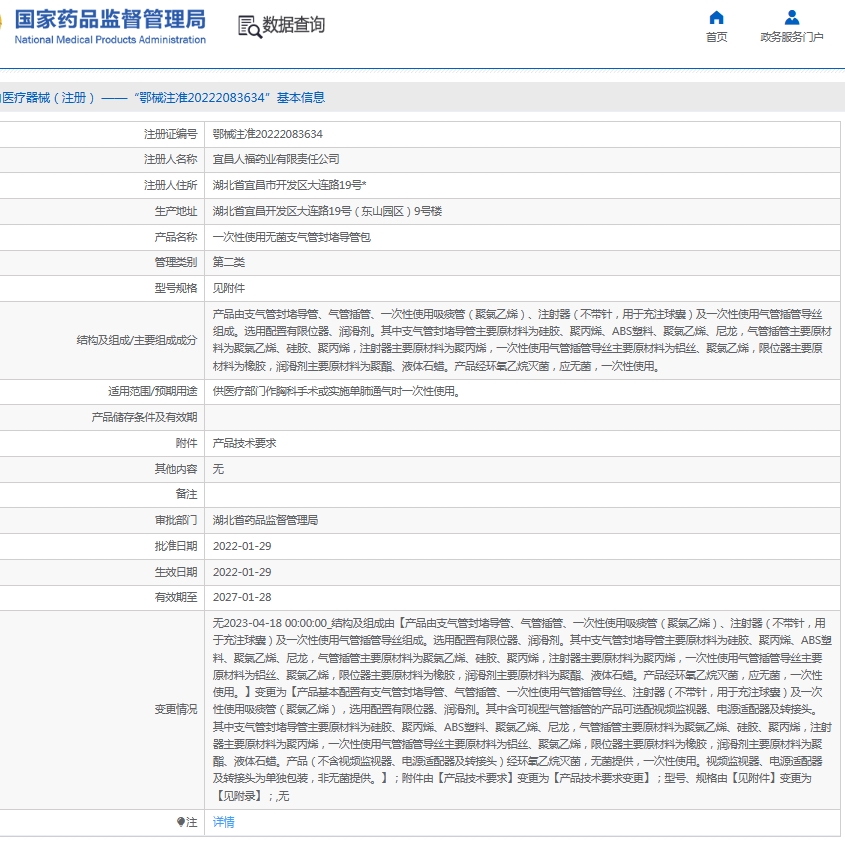Select the 基本信息 page heading
The height and width of the screenshot is (841, 845).
point(301,98)
